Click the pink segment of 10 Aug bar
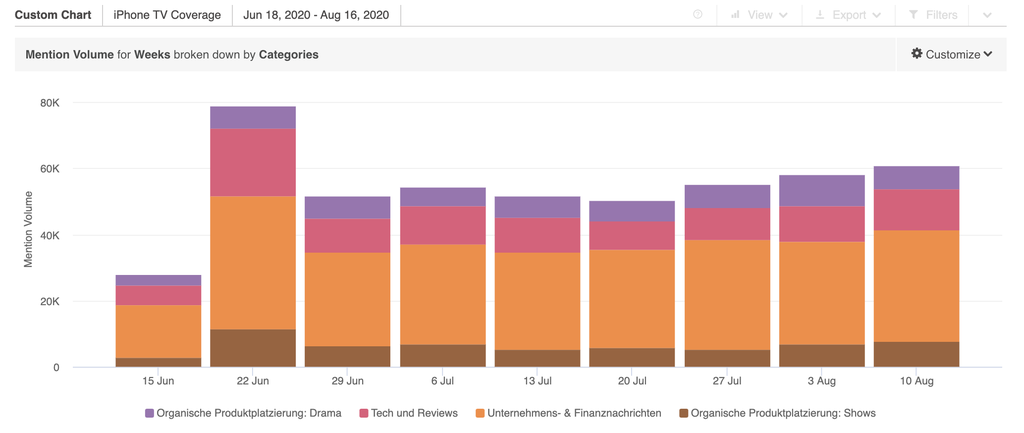The width and height of the screenshot is (1024, 433). (917, 210)
